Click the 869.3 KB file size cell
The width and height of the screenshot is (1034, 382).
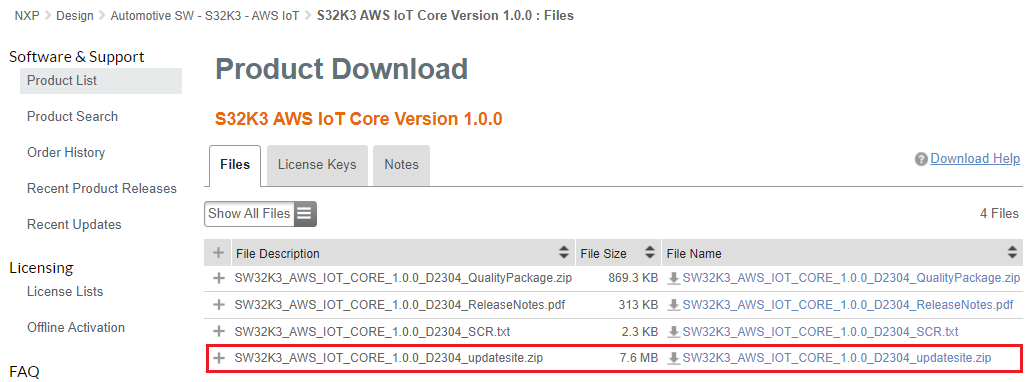(x=633, y=278)
